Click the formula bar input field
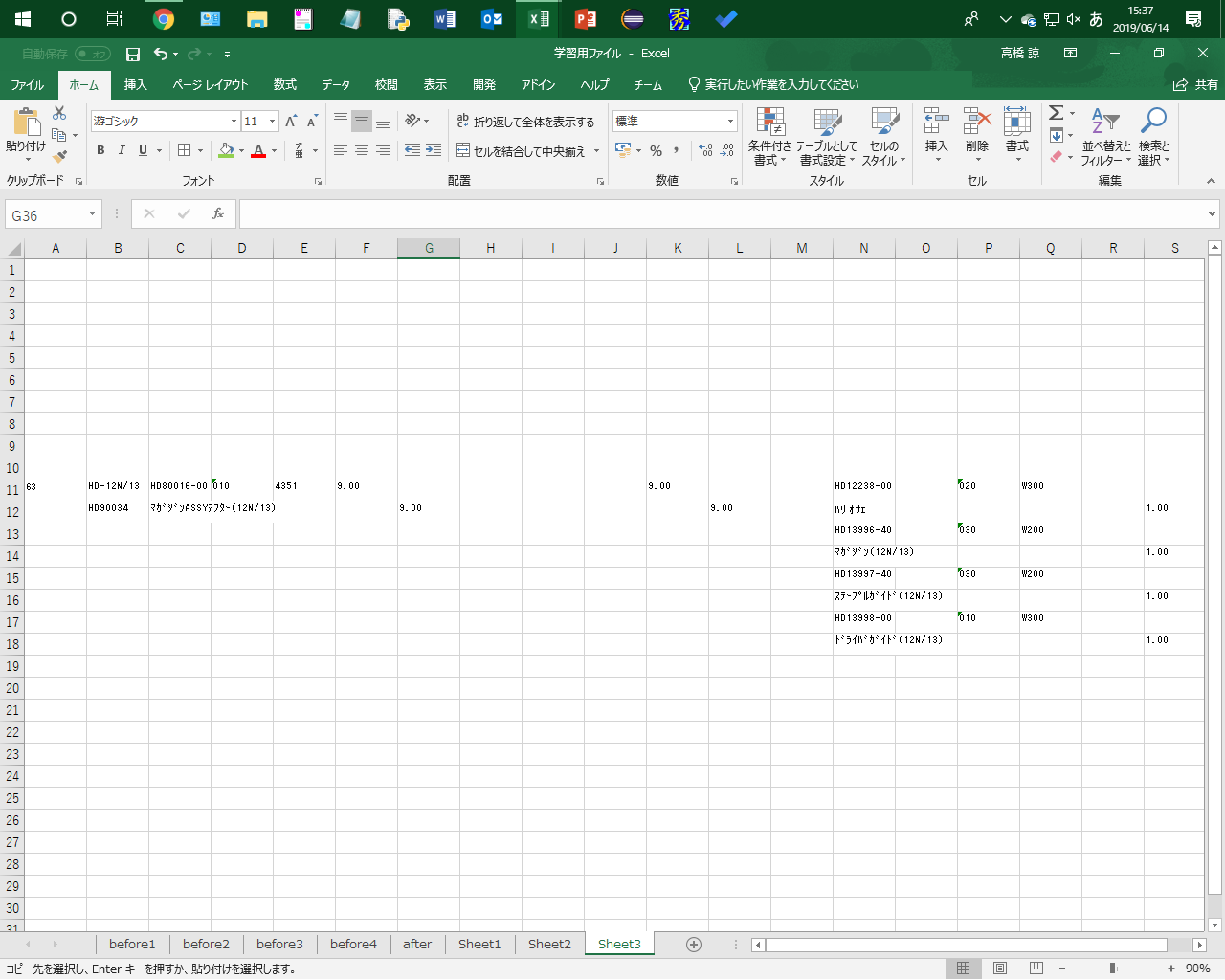 pyautogui.click(x=718, y=214)
